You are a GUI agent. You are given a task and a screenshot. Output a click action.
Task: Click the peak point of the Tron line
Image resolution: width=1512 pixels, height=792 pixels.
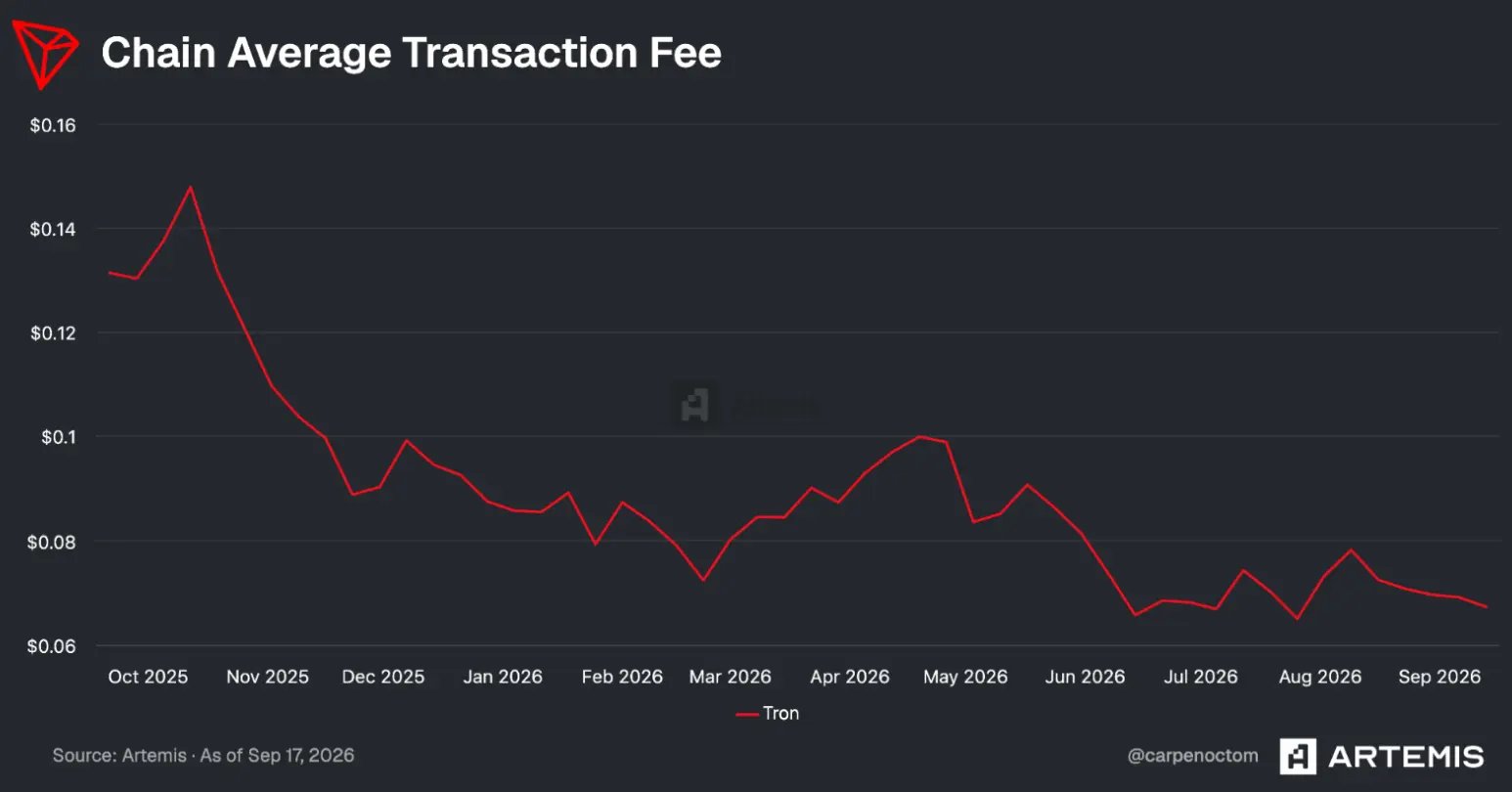[x=190, y=187]
